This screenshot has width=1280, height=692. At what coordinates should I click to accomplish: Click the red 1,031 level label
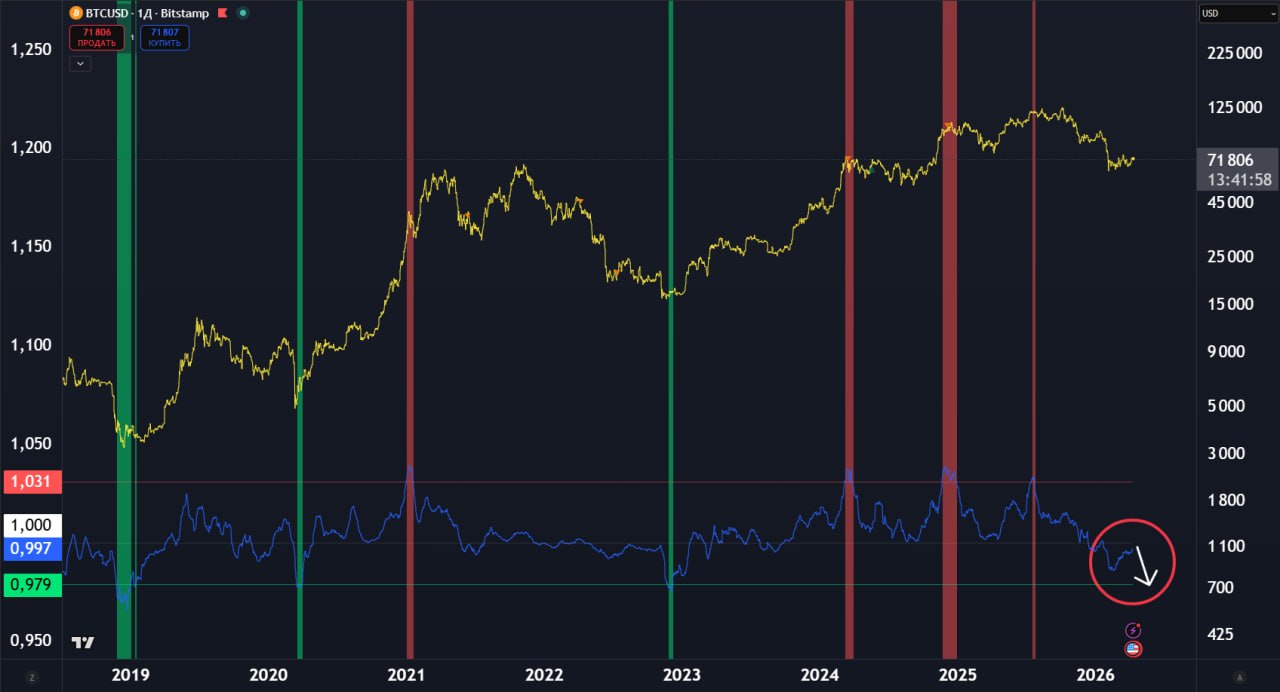pos(32,482)
